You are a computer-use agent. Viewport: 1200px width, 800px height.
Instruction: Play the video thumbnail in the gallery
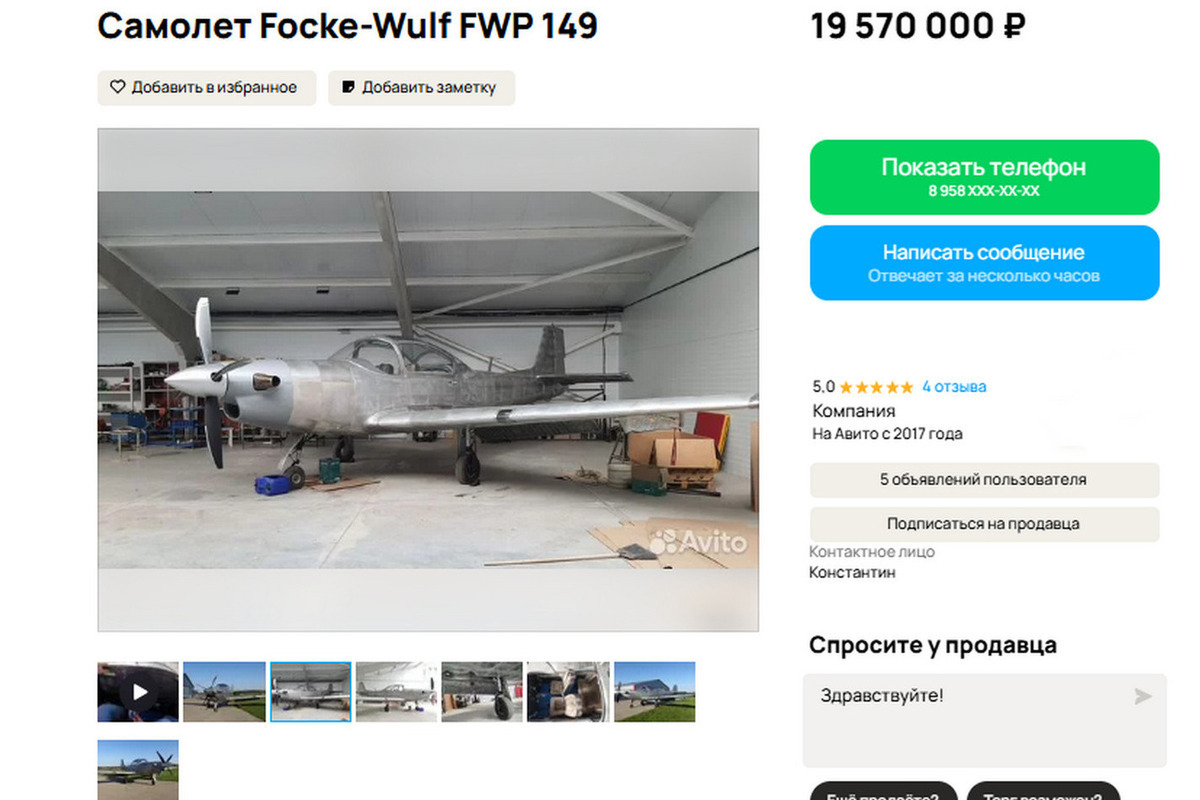(x=138, y=691)
